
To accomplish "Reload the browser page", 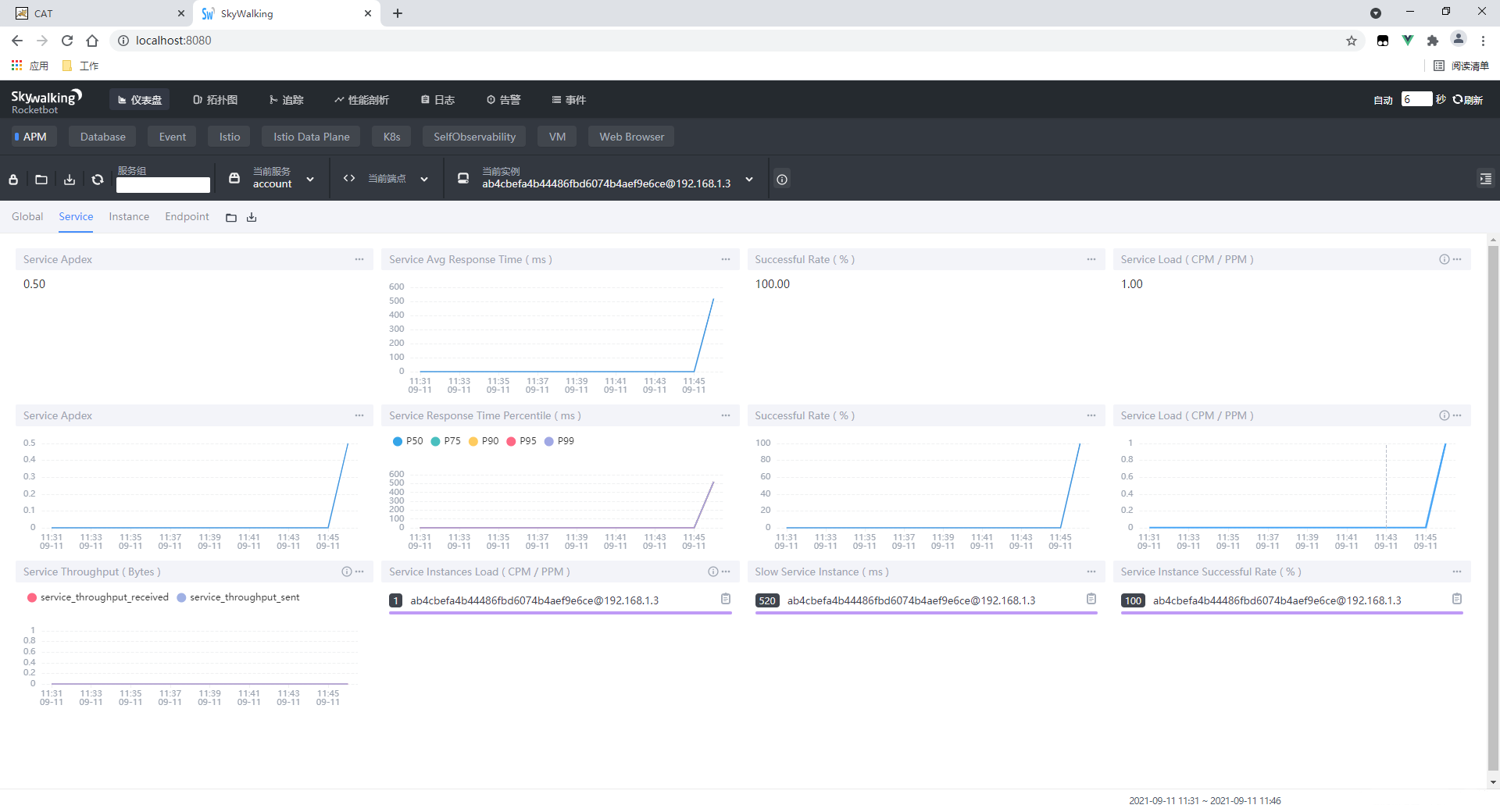I will (67, 41).
